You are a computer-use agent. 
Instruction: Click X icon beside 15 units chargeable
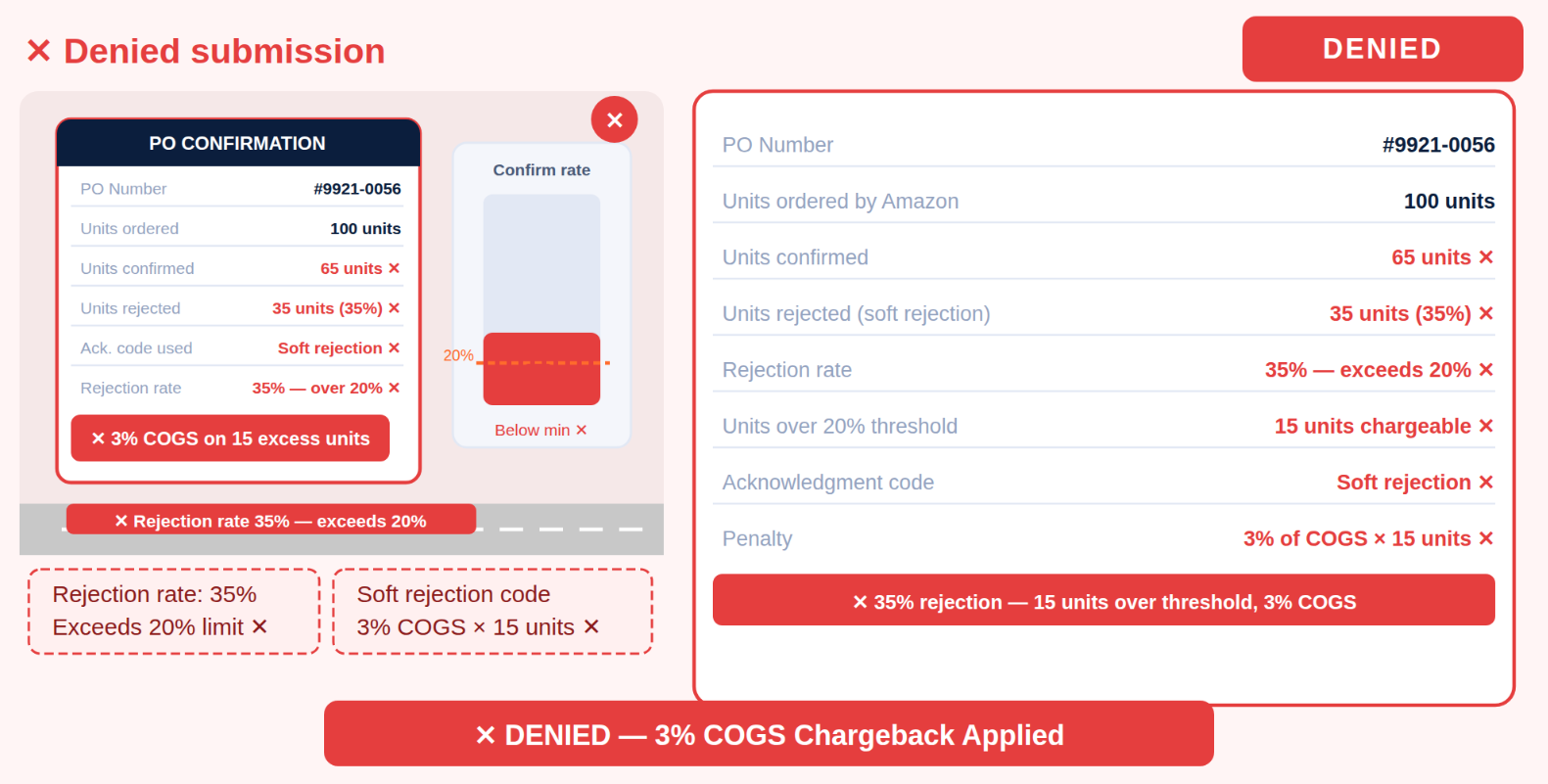click(x=1485, y=426)
